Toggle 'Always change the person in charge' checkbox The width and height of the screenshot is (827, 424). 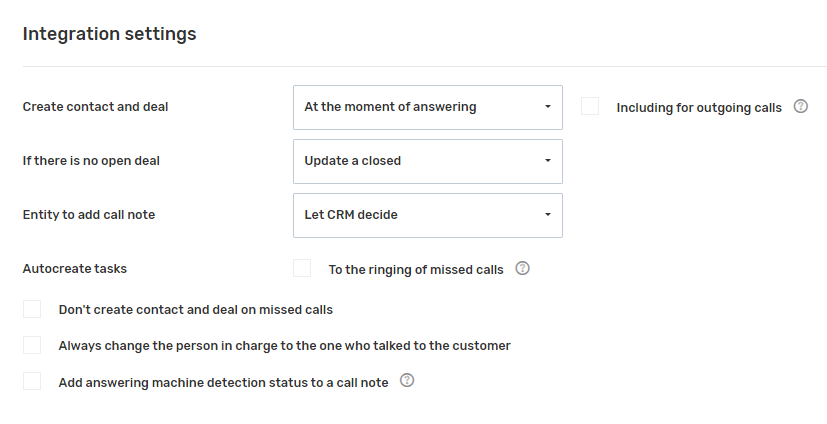click(x=32, y=345)
